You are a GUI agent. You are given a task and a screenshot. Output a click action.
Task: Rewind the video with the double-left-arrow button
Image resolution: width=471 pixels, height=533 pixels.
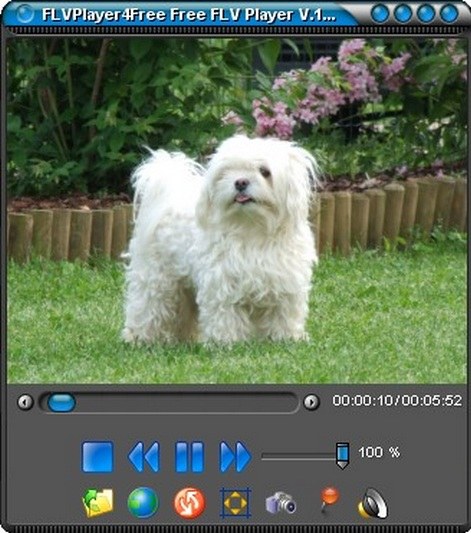click(x=143, y=457)
